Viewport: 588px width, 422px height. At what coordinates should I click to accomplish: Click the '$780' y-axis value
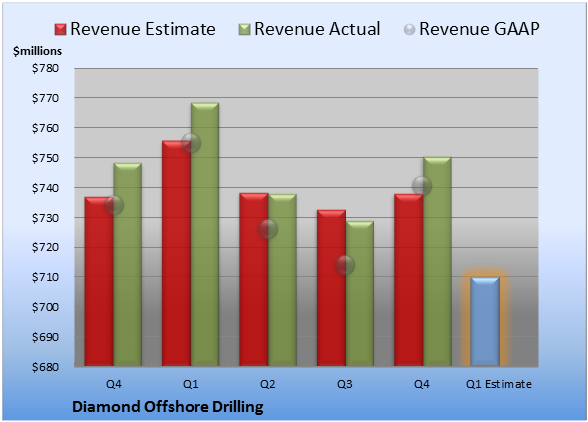[45, 68]
